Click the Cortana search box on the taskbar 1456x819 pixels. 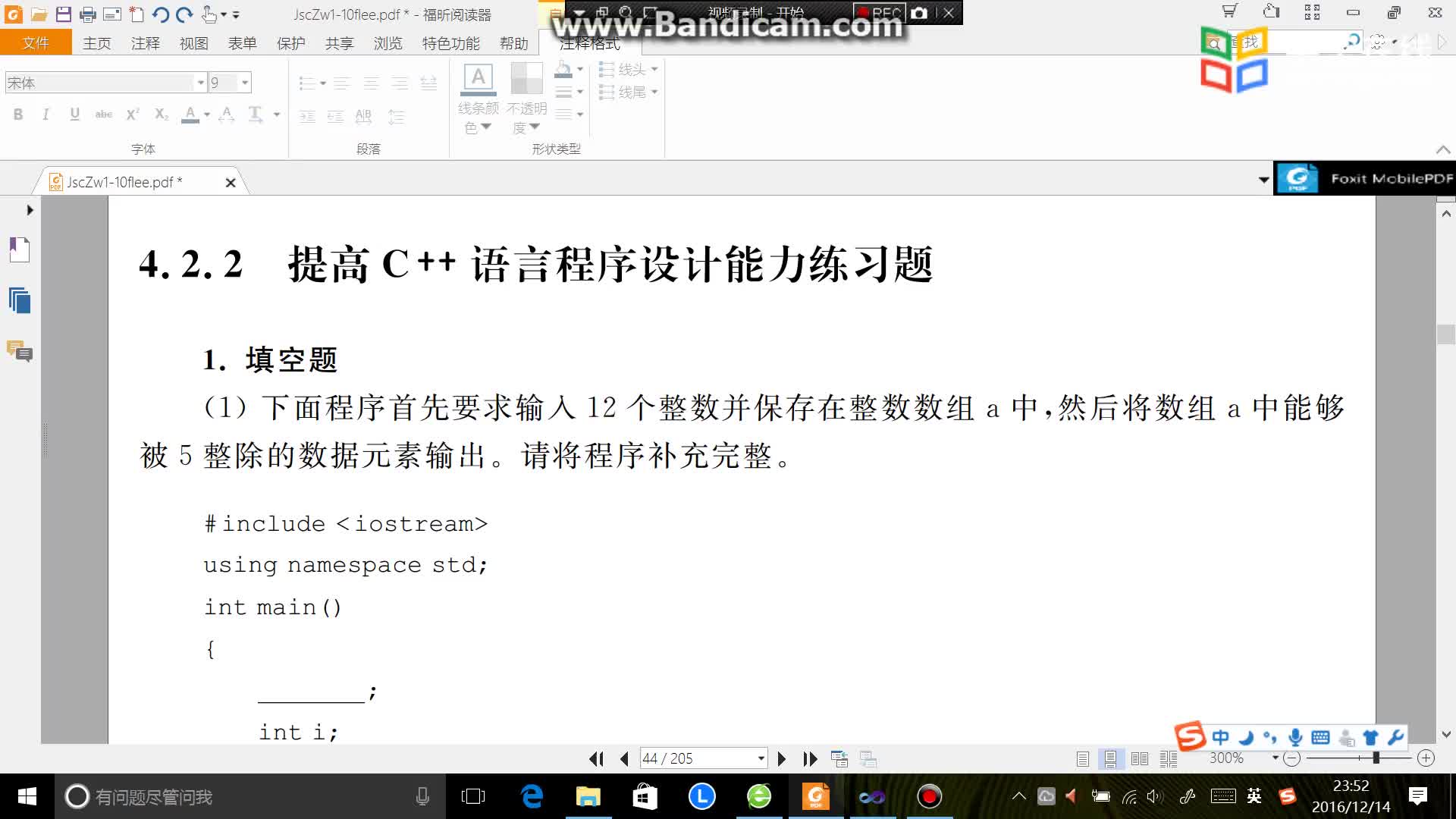(x=250, y=796)
